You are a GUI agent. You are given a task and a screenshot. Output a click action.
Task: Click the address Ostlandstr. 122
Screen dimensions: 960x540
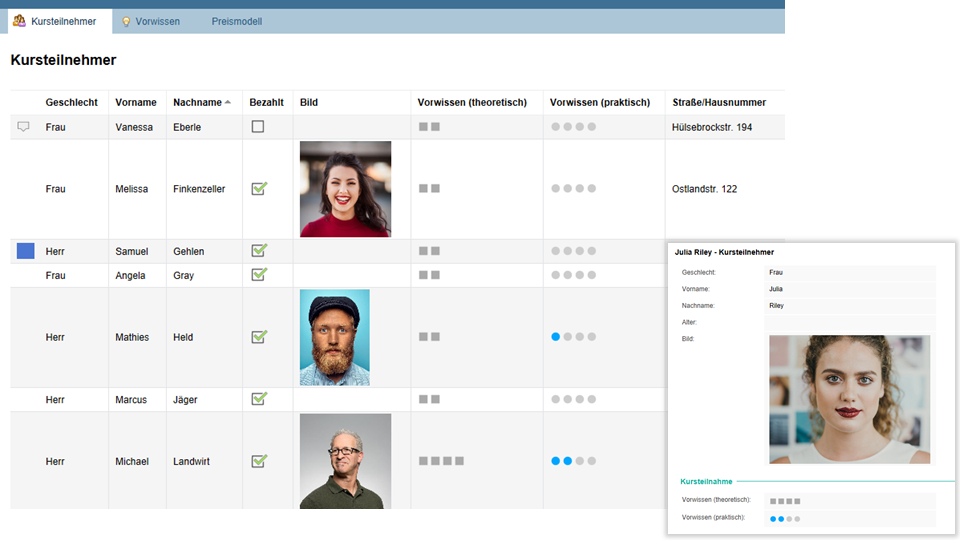[x=704, y=189]
